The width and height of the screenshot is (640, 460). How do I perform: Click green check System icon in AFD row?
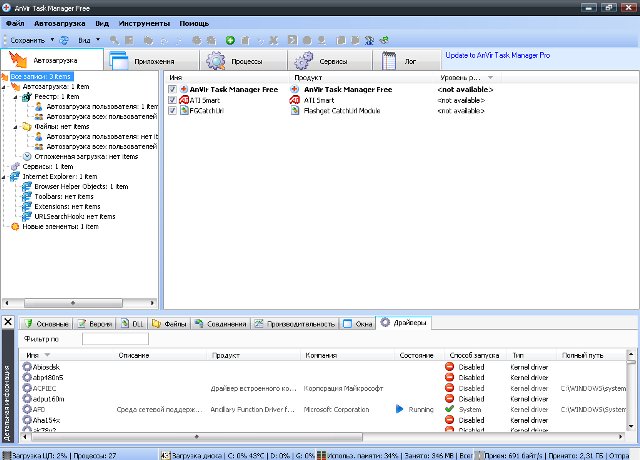pyautogui.click(x=449, y=409)
